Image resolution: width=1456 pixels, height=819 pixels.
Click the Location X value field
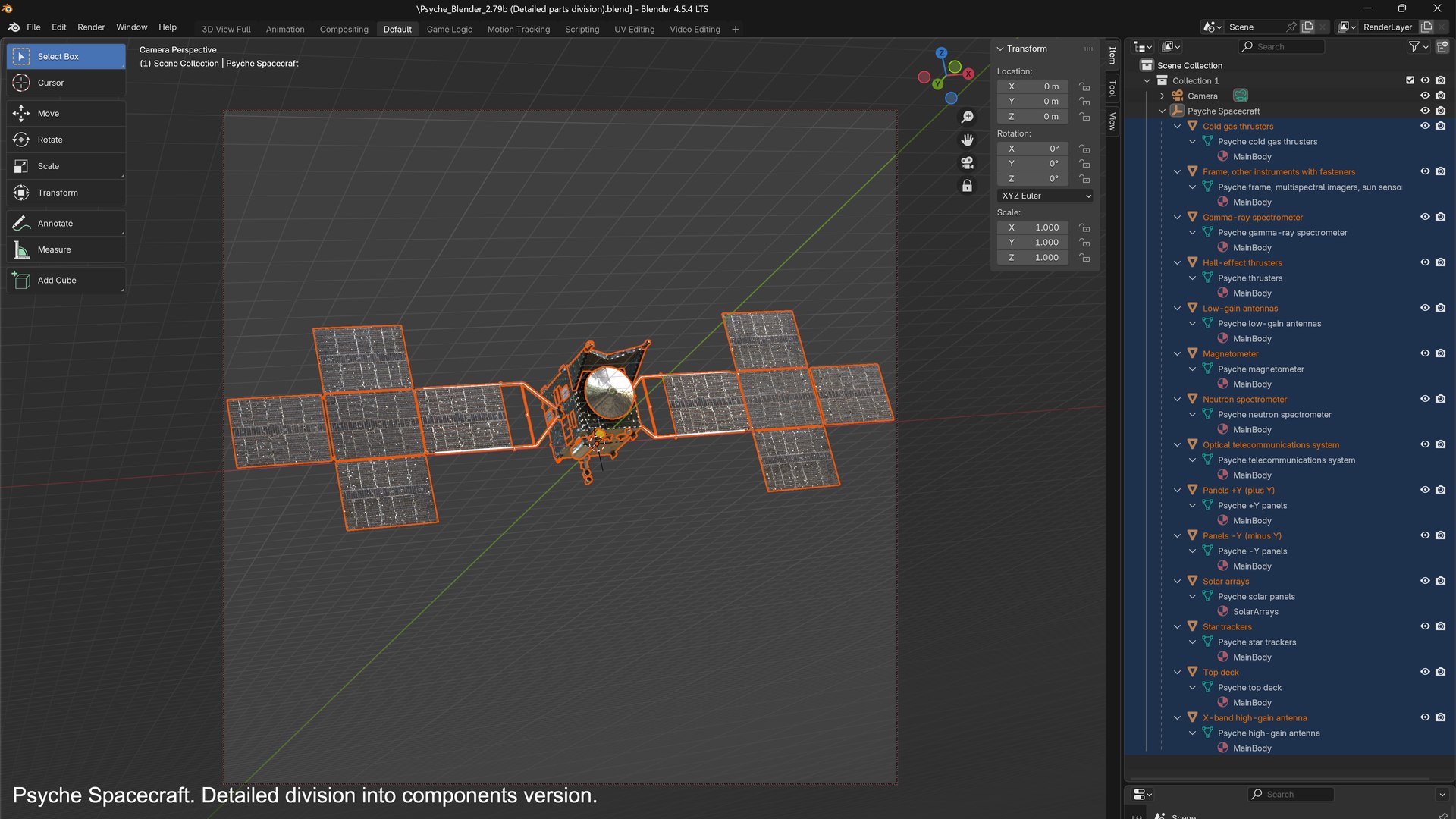(1032, 86)
